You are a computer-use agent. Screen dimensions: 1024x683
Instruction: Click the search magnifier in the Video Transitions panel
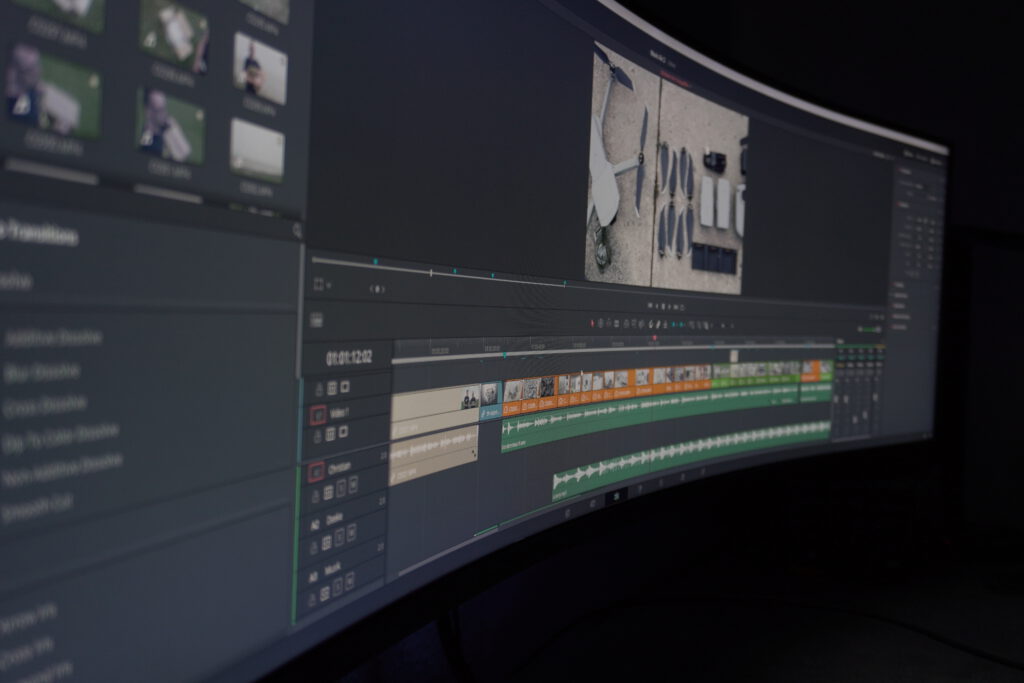[294, 230]
